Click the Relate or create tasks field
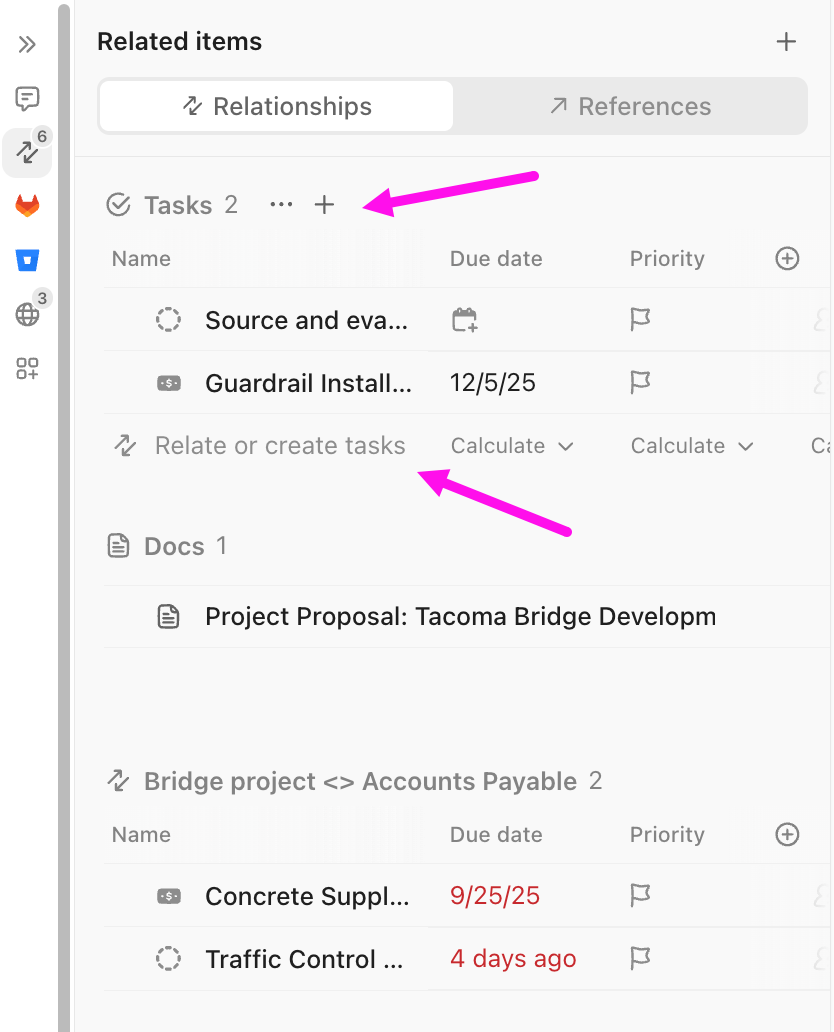This screenshot has width=834, height=1032. pyautogui.click(x=279, y=445)
